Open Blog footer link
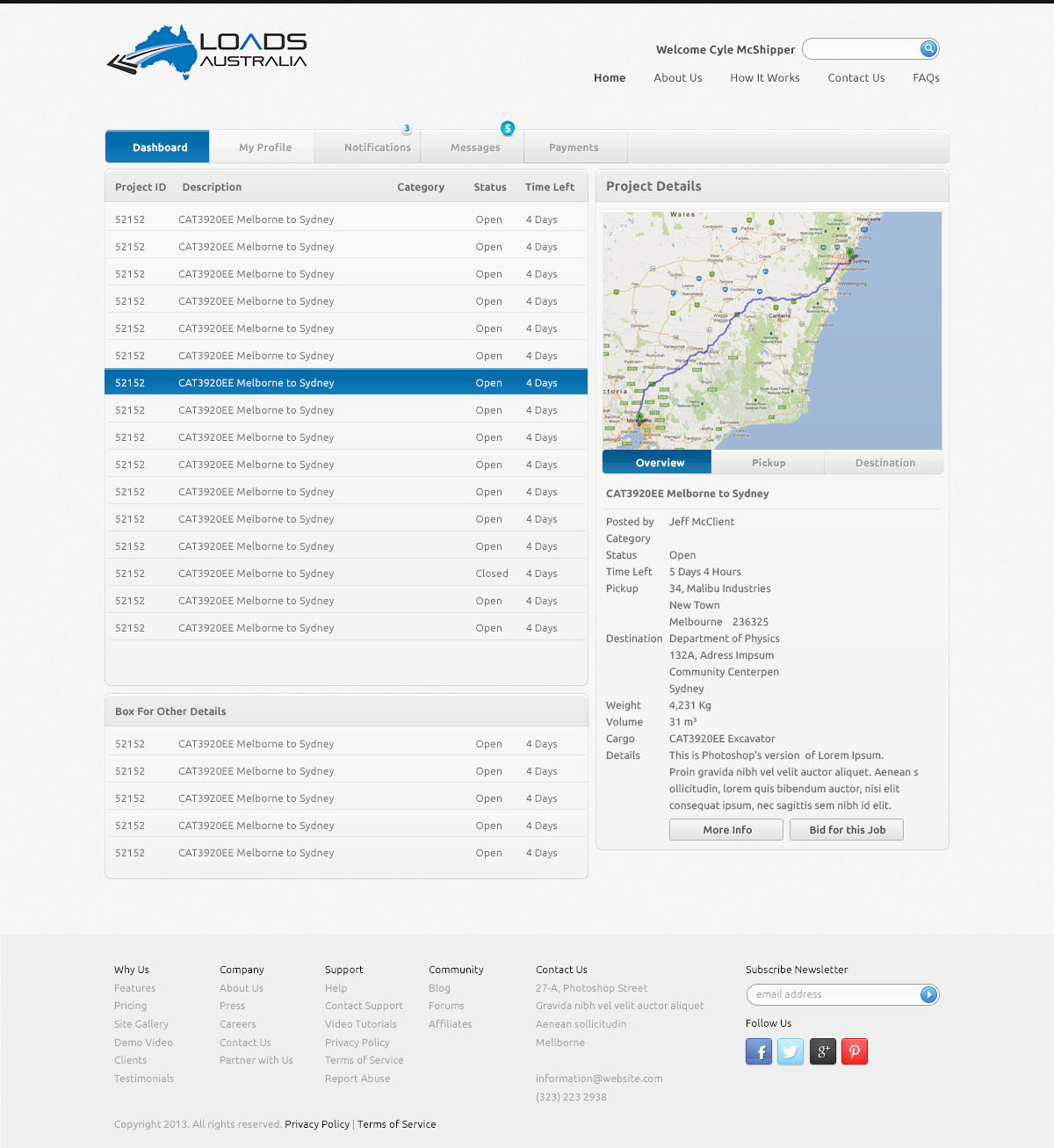Image resolution: width=1054 pixels, height=1148 pixels. pos(439,987)
